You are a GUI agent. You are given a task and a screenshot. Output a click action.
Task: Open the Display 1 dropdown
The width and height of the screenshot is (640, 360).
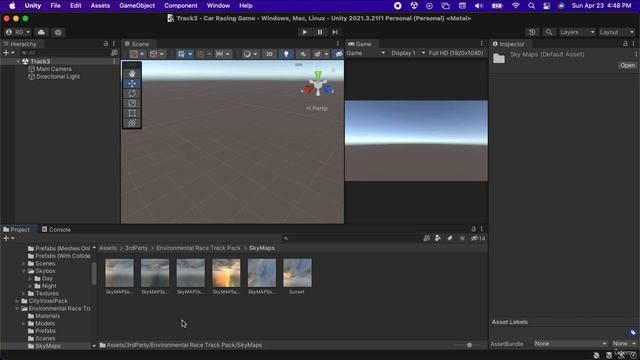[407, 53]
